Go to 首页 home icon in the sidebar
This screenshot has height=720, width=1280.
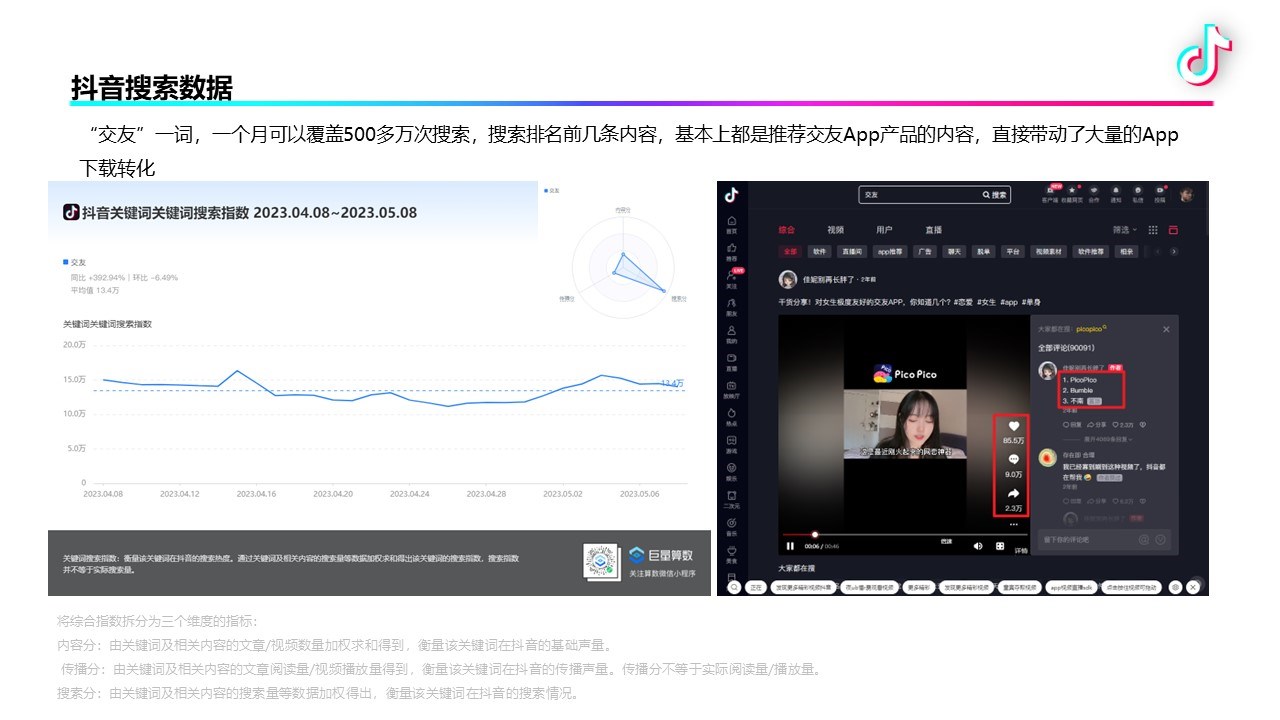click(732, 222)
